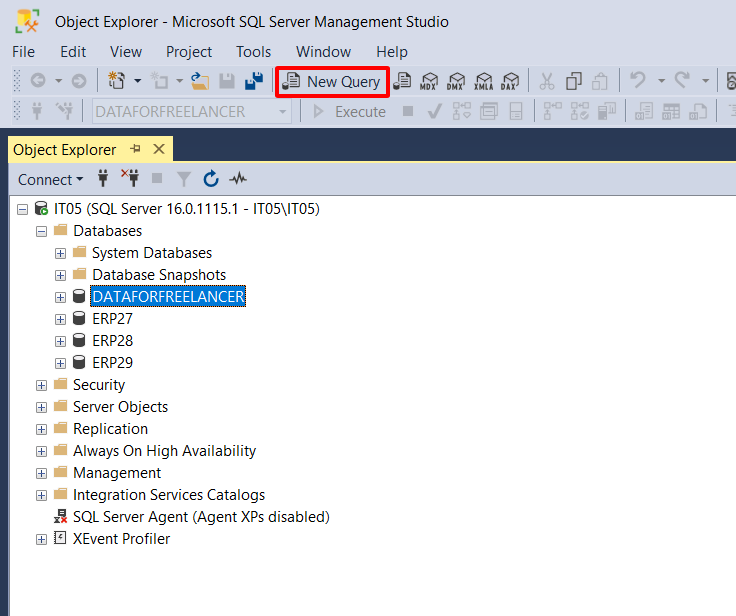Click the New Query button
The width and height of the screenshot is (736, 616).
click(332, 82)
